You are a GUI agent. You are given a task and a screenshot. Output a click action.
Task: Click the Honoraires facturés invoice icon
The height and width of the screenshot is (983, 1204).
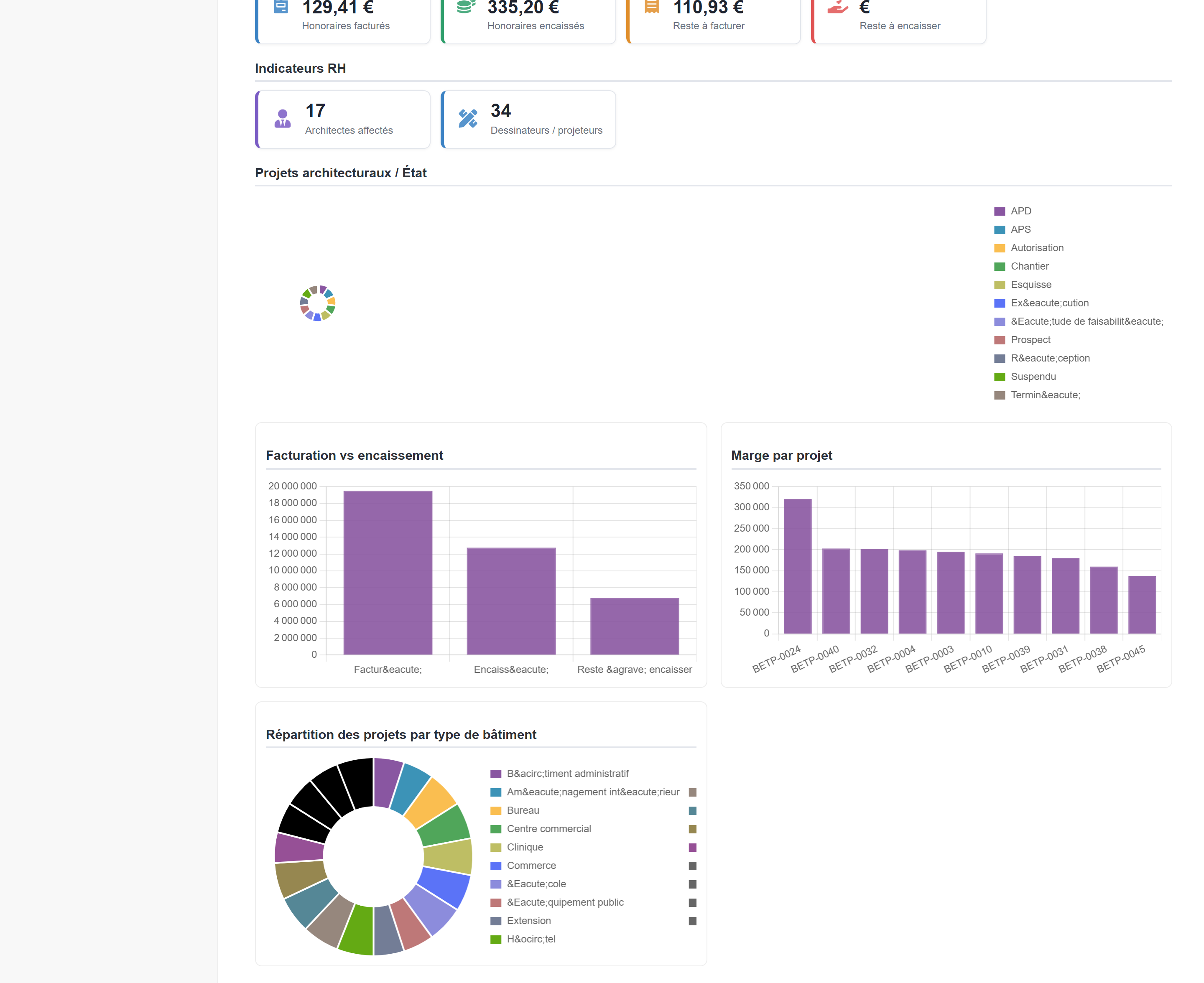click(x=281, y=6)
